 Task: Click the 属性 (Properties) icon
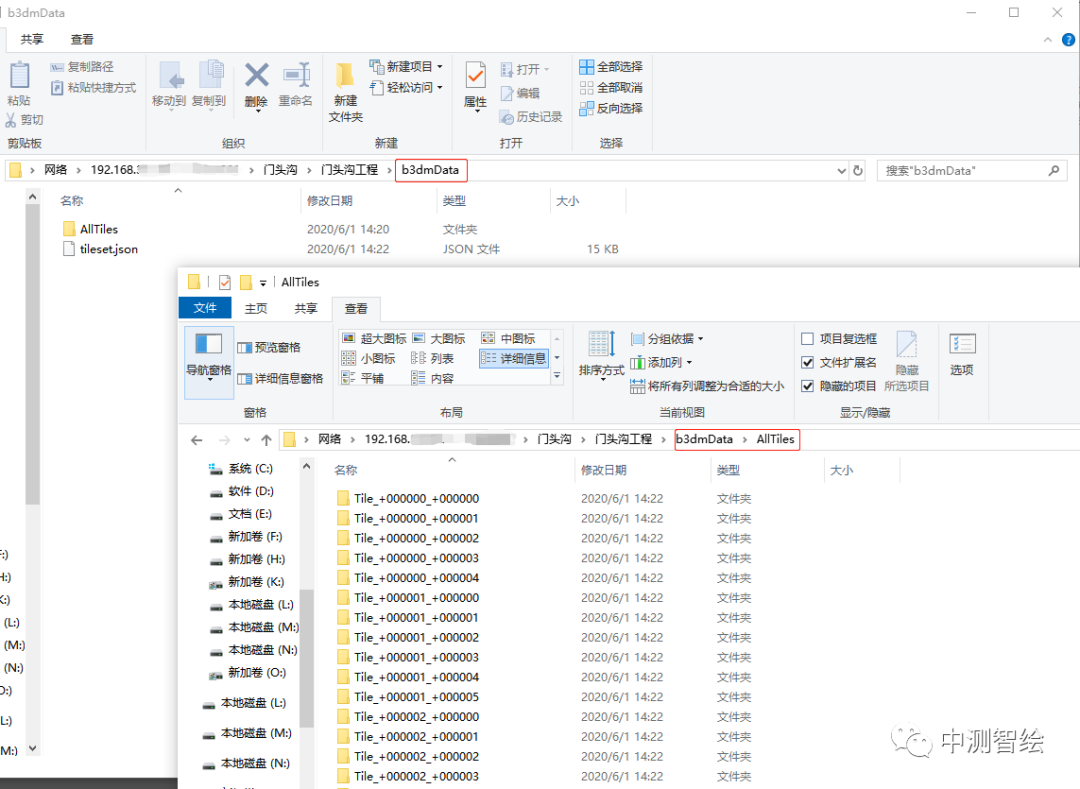tap(475, 78)
